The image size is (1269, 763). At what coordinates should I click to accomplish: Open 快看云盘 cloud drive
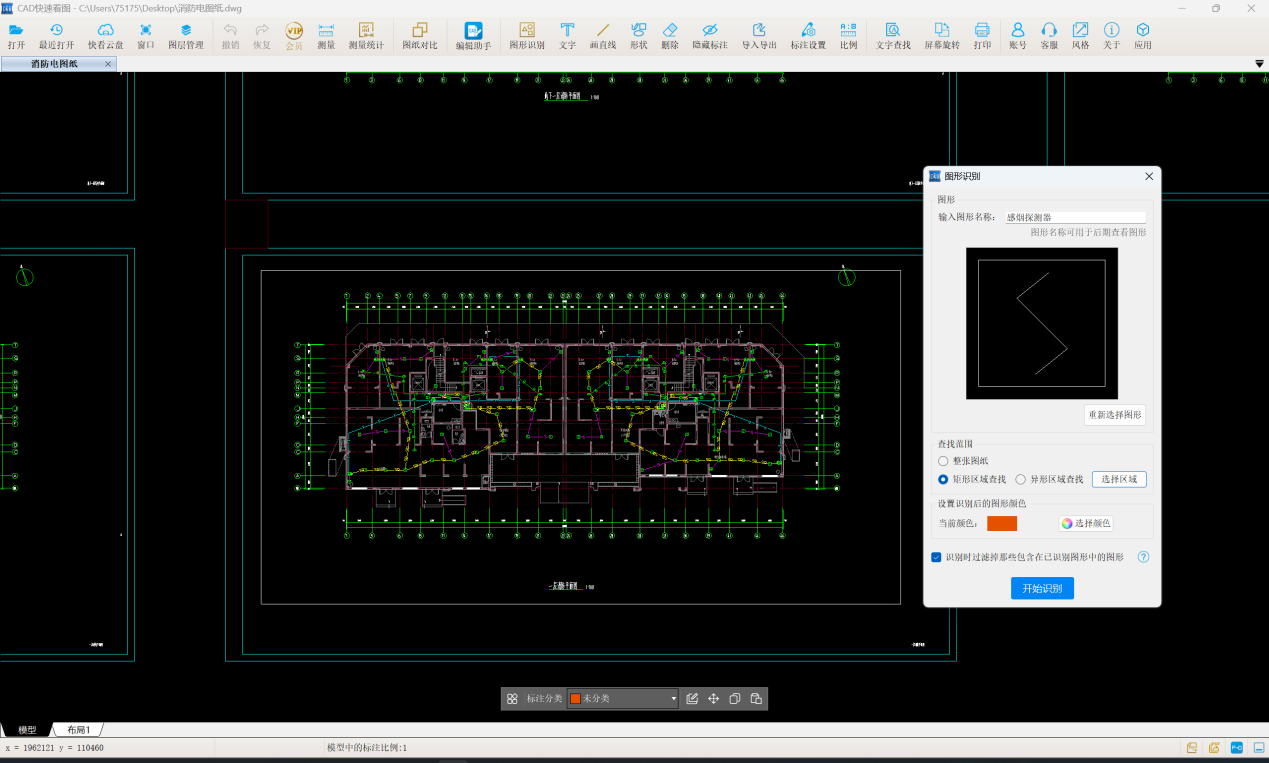(x=105, y=36)
